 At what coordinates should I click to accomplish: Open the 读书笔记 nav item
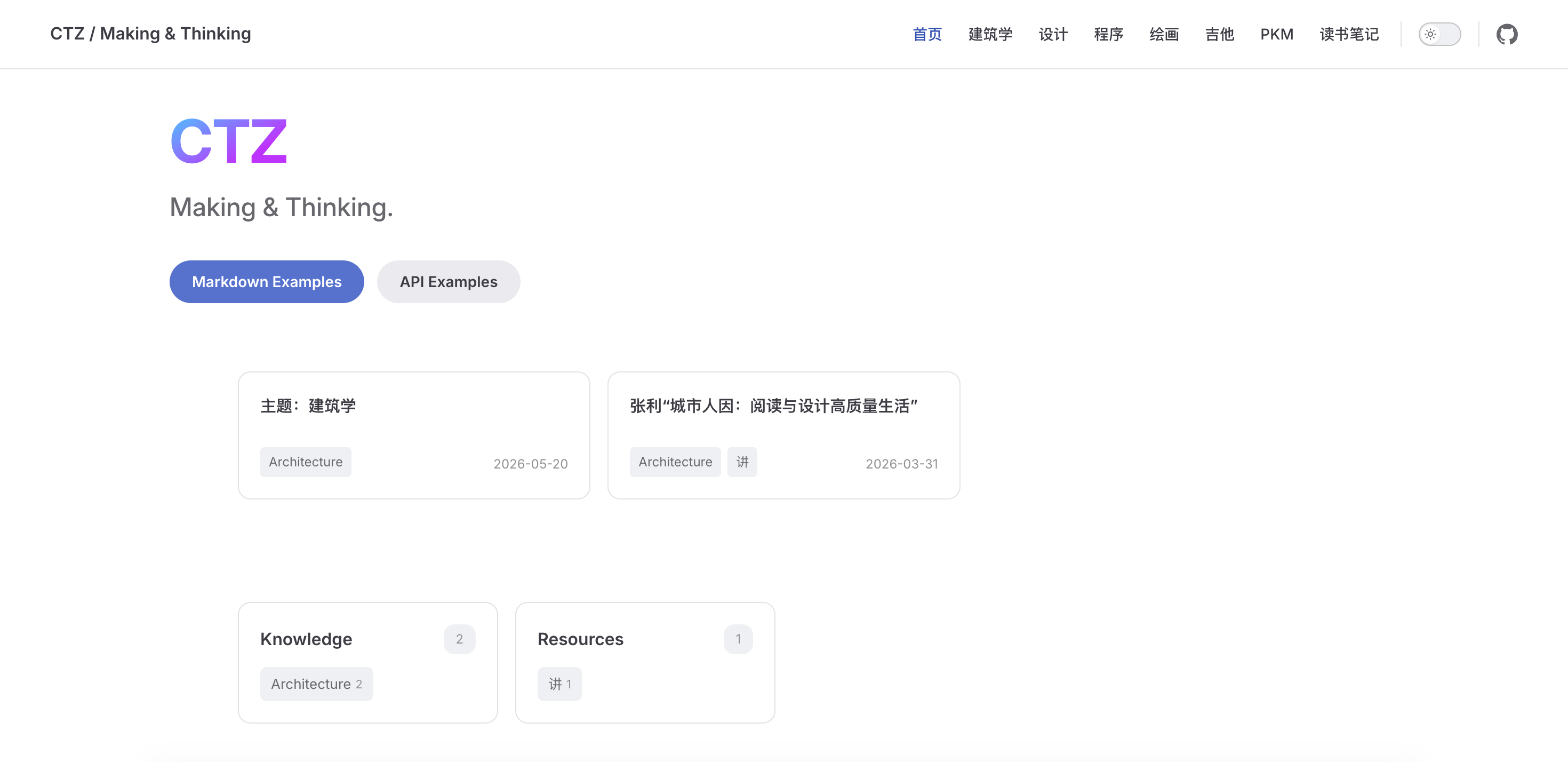(1349, 34)
